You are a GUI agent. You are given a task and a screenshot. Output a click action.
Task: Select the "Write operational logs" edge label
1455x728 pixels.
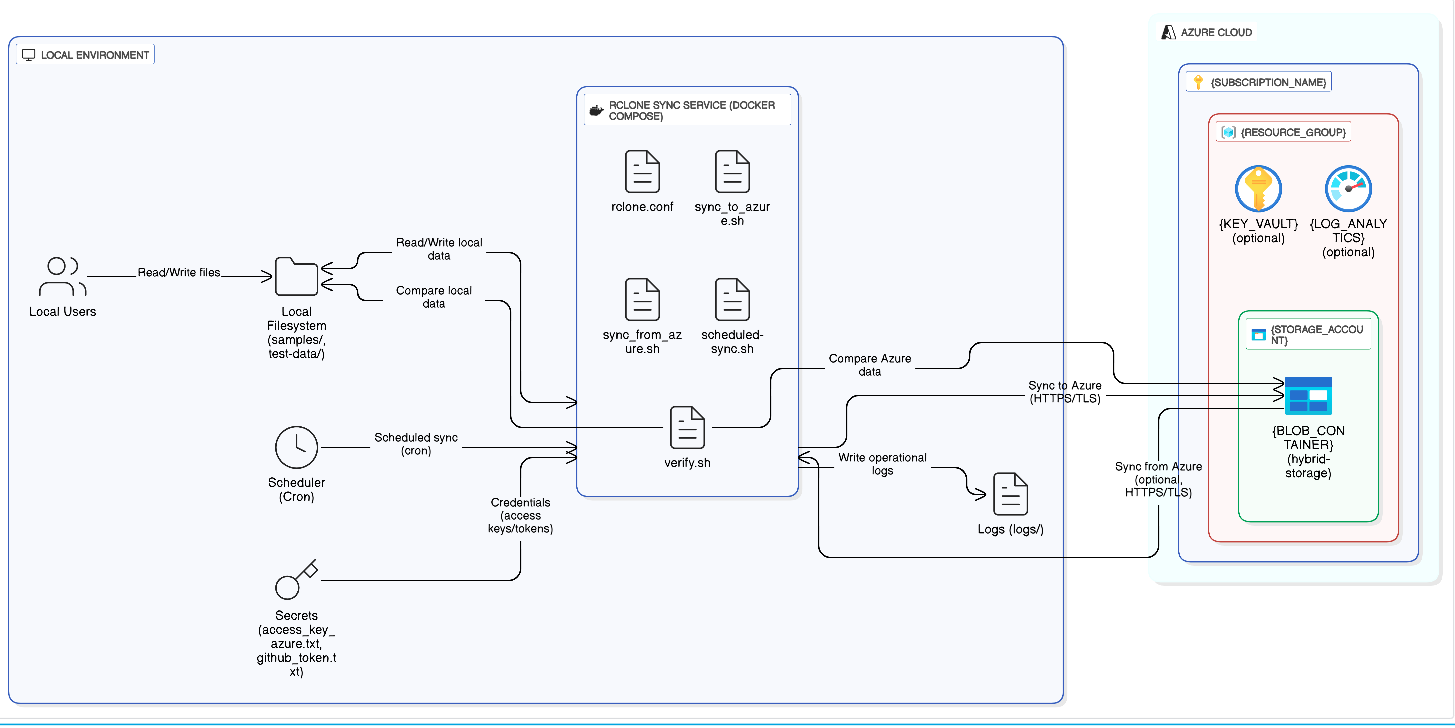883,464
